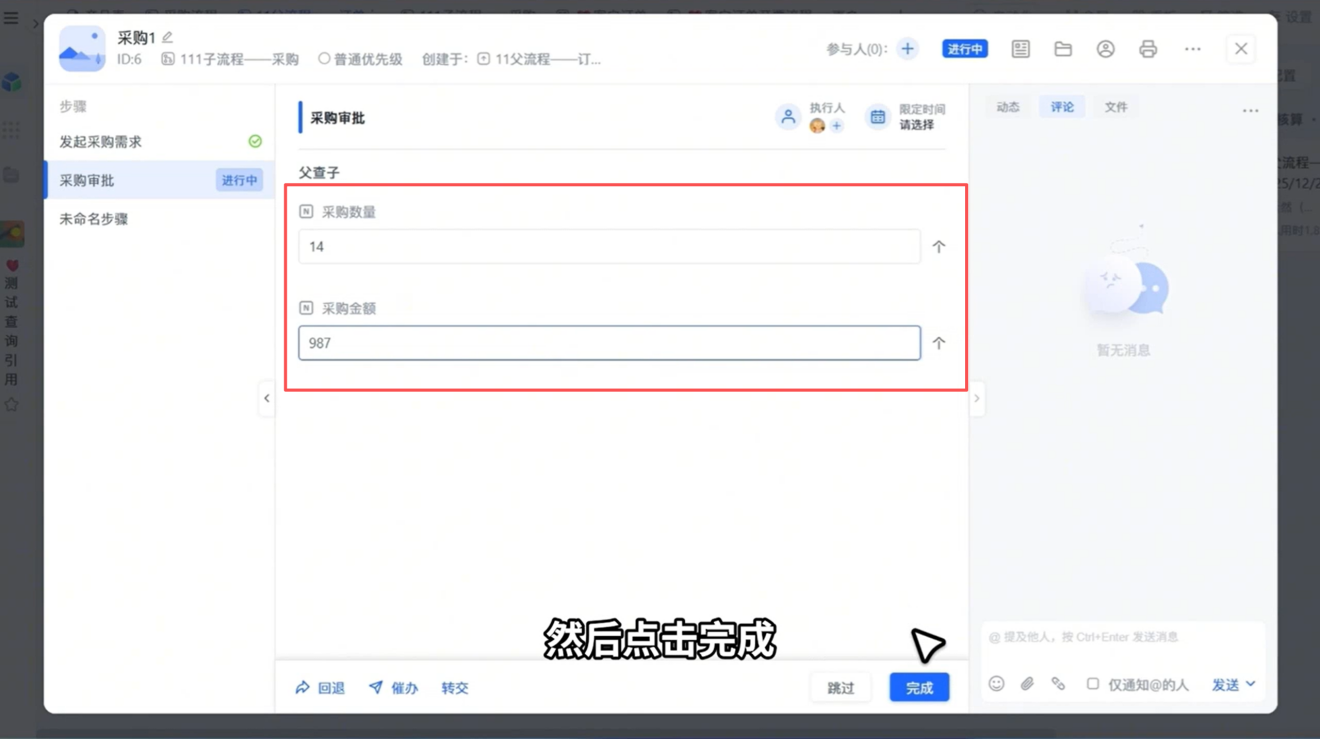Click the 转交 button
1320x739 pixels.
[455, 687]
